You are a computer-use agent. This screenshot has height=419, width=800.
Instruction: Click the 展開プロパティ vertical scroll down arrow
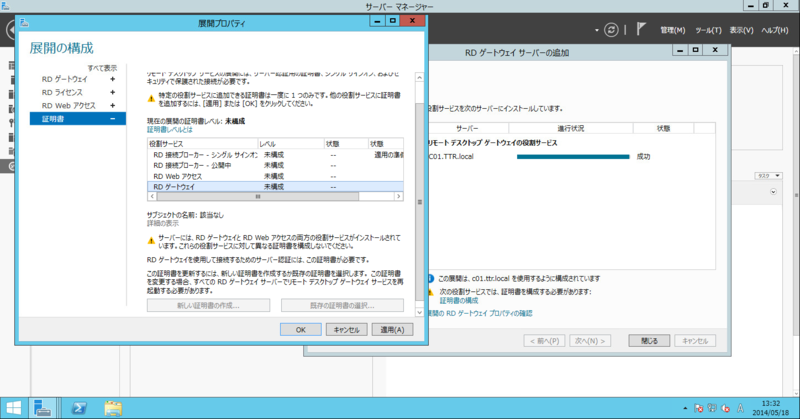click(419, 312)
